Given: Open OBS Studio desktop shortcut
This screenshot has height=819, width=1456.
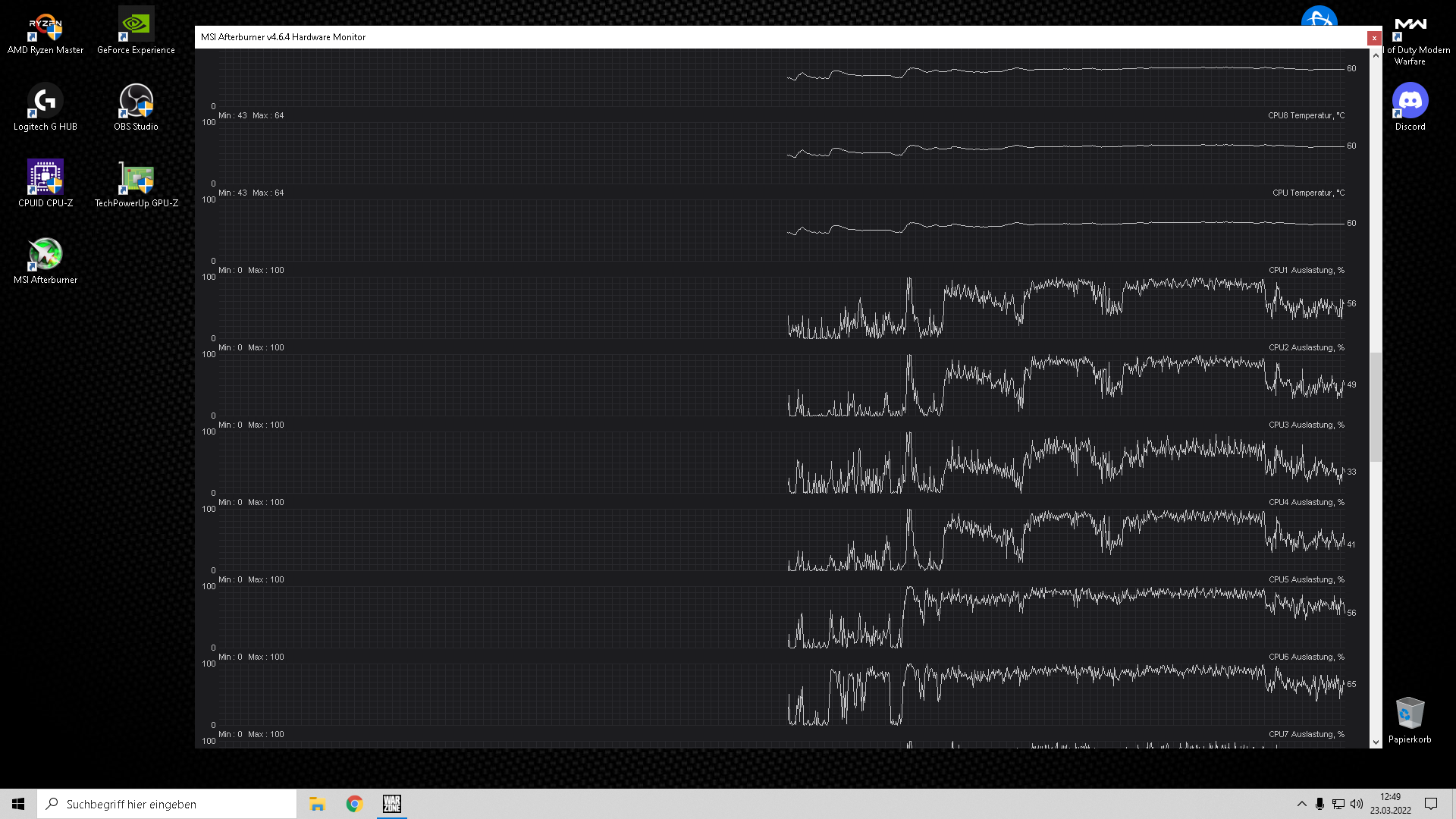Looking at the screenshot, I should [136, 102].
